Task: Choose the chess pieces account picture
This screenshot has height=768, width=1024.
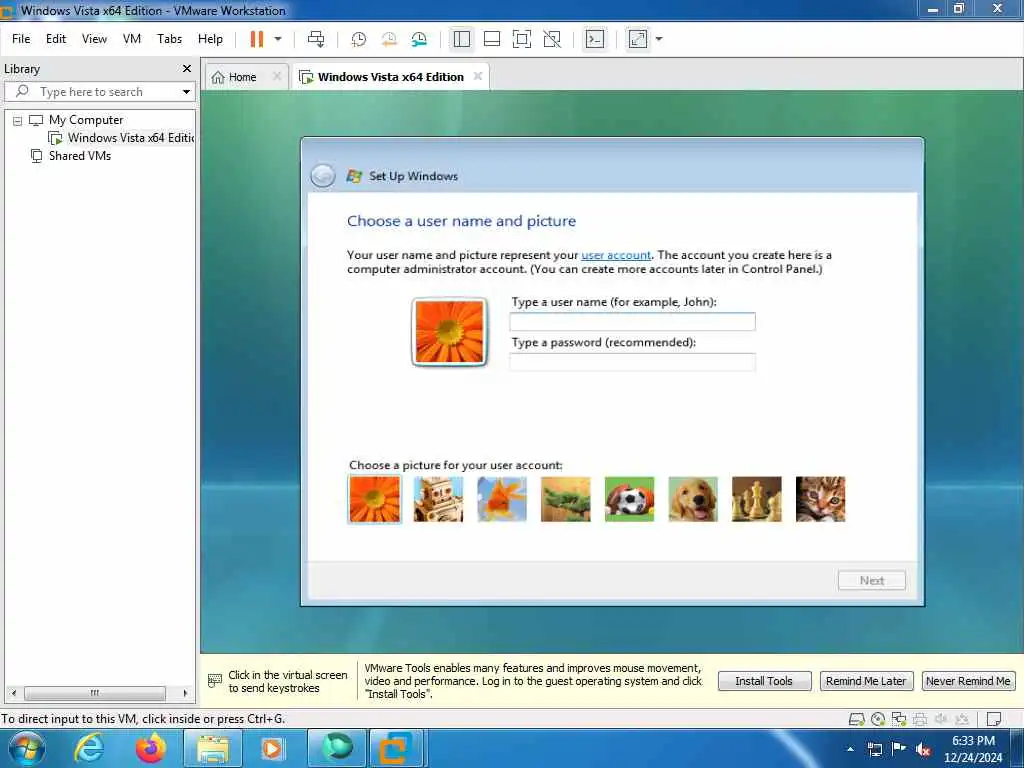Action: point(756,499)
